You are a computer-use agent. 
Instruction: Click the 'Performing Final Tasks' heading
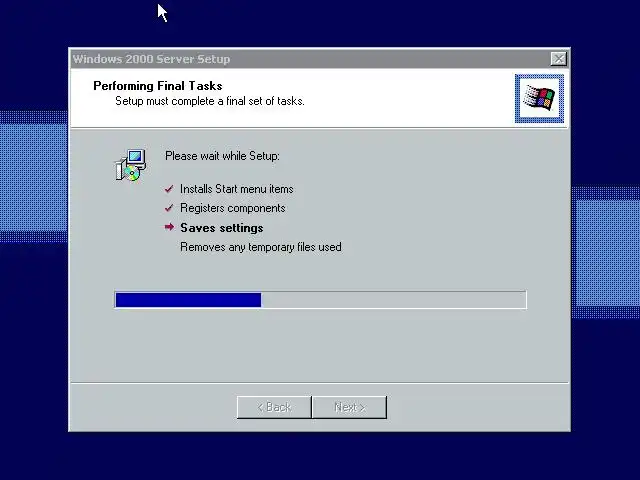tap(158, 86)
